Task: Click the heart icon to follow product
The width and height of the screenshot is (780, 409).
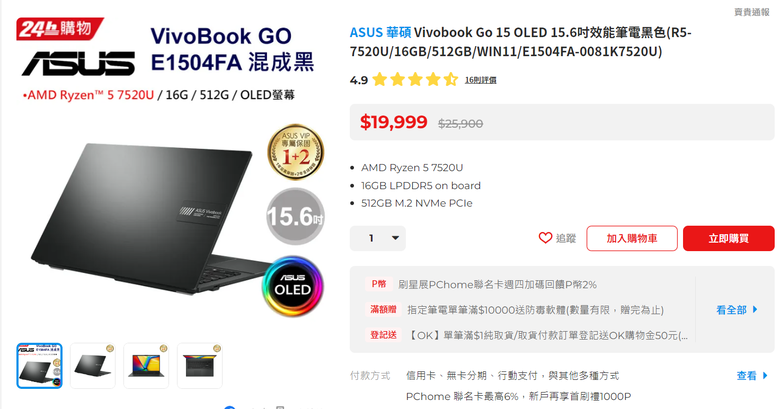Action: (x=545, y=238)
